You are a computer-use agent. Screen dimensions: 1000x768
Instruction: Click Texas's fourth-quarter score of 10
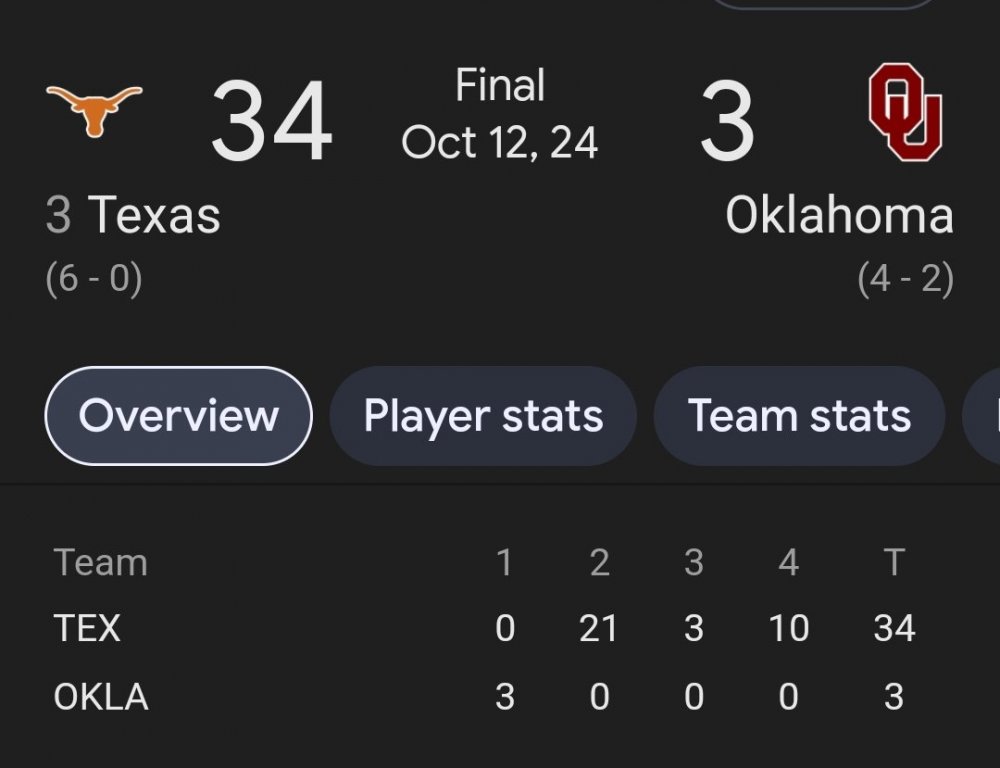pyautogui.click(x=788, y=628)
